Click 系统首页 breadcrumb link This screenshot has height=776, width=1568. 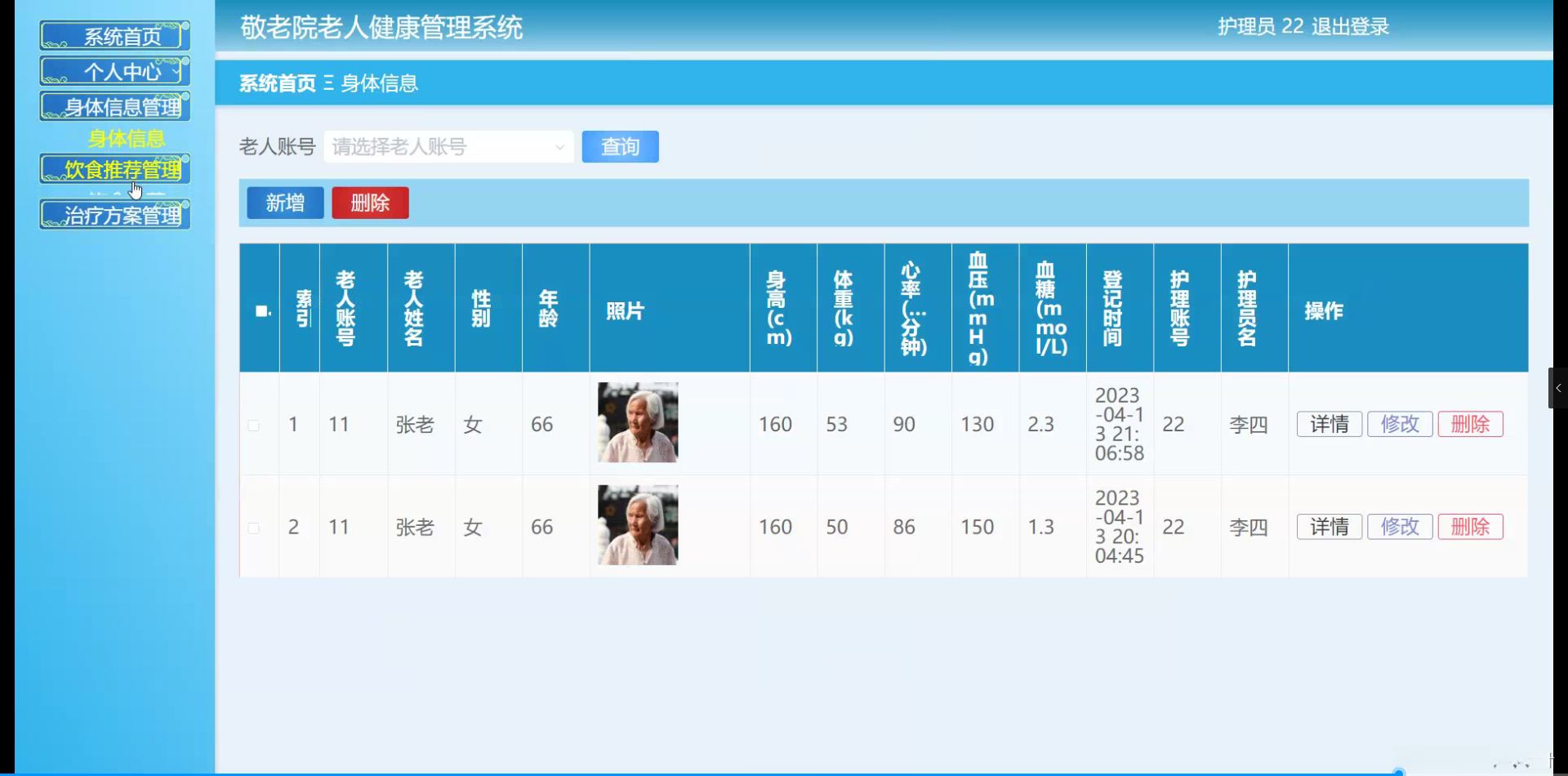pos(278,83)
